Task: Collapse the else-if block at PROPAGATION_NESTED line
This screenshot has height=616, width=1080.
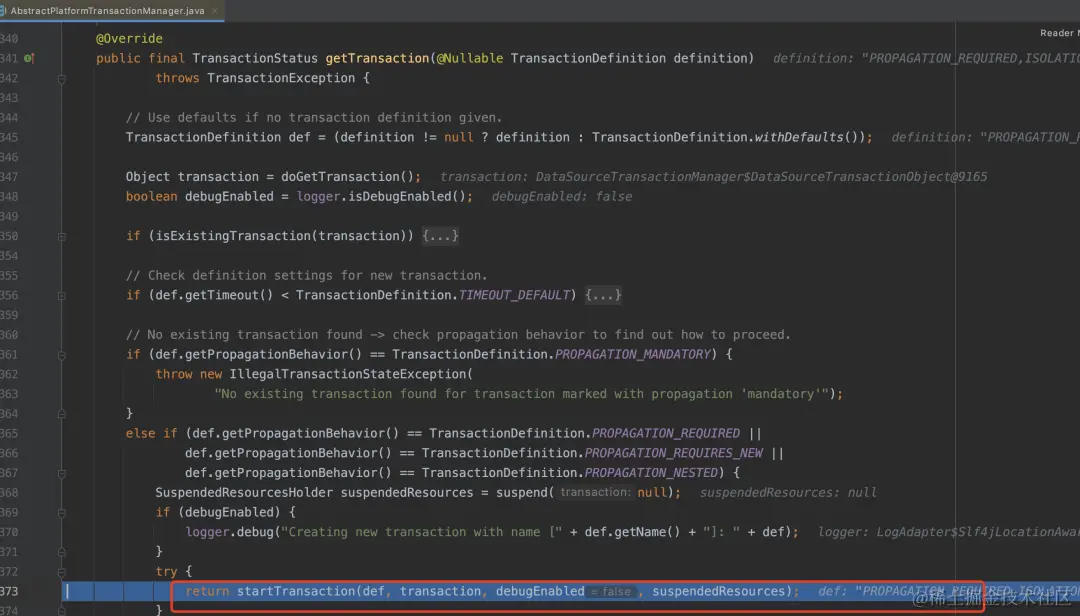Action: coord(61,473)
